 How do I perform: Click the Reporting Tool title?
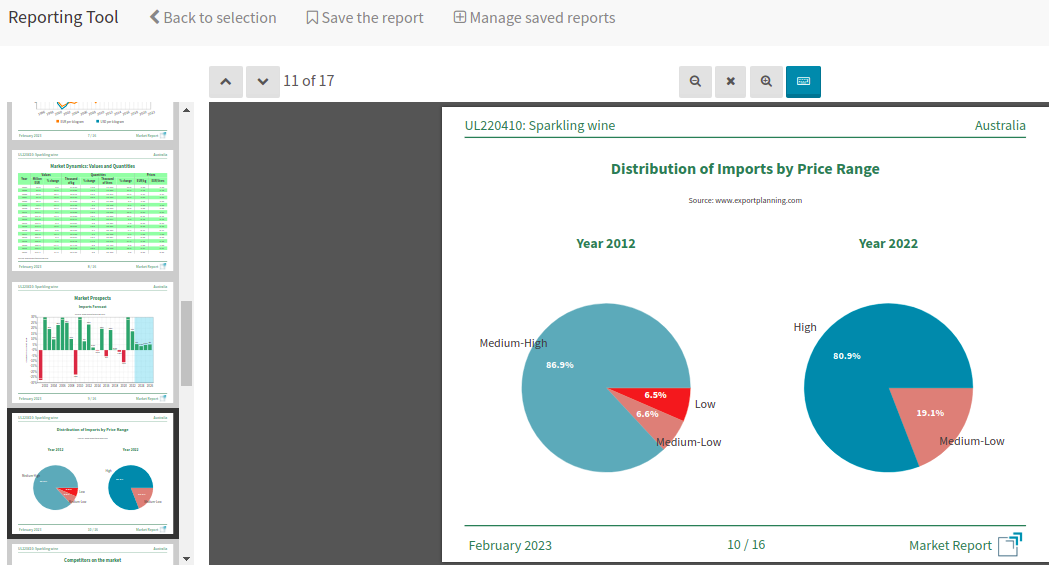(x=63, y=17)
